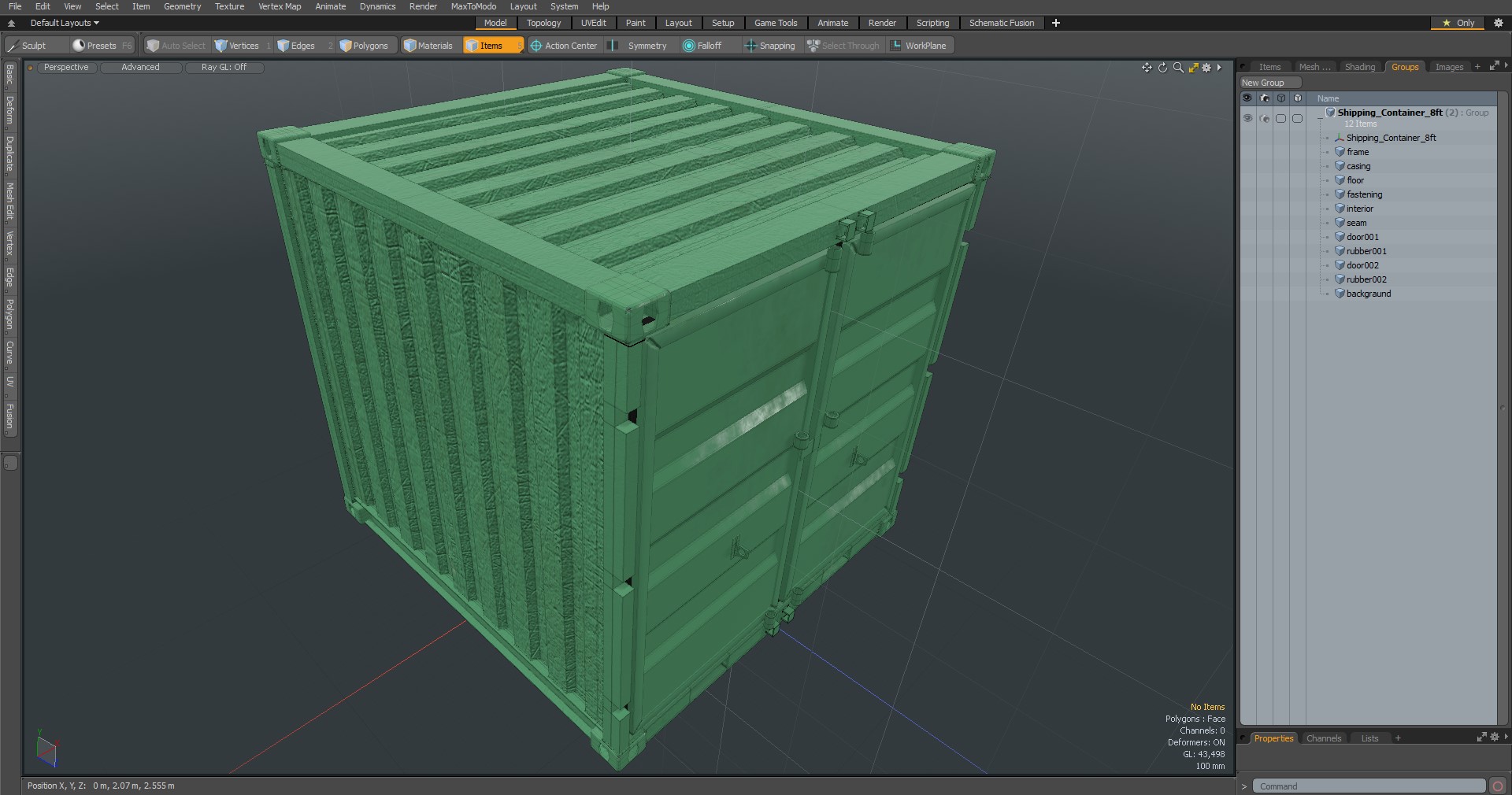
Task: Click the layout settings gear at top right
Action: [1499, 23]
